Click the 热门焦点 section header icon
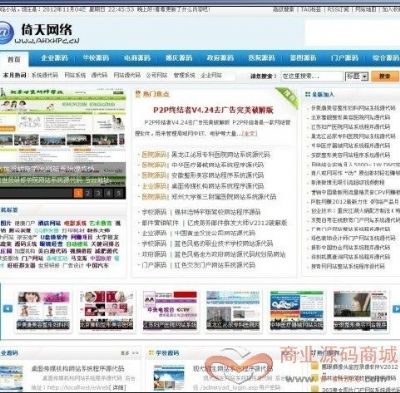 coord(138,94)
